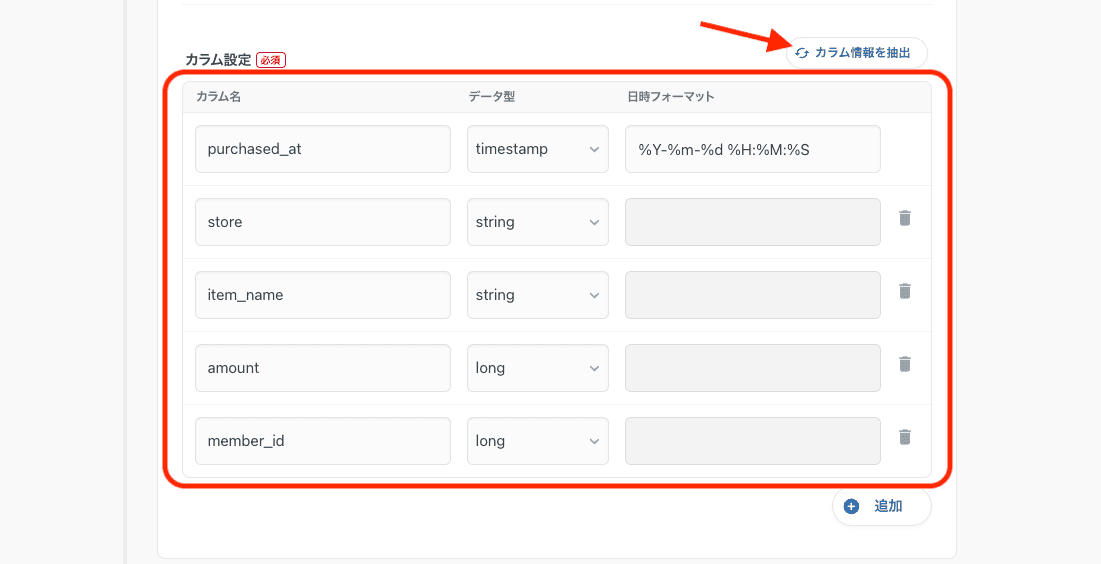Click into member_id column name field

(323, 441)
